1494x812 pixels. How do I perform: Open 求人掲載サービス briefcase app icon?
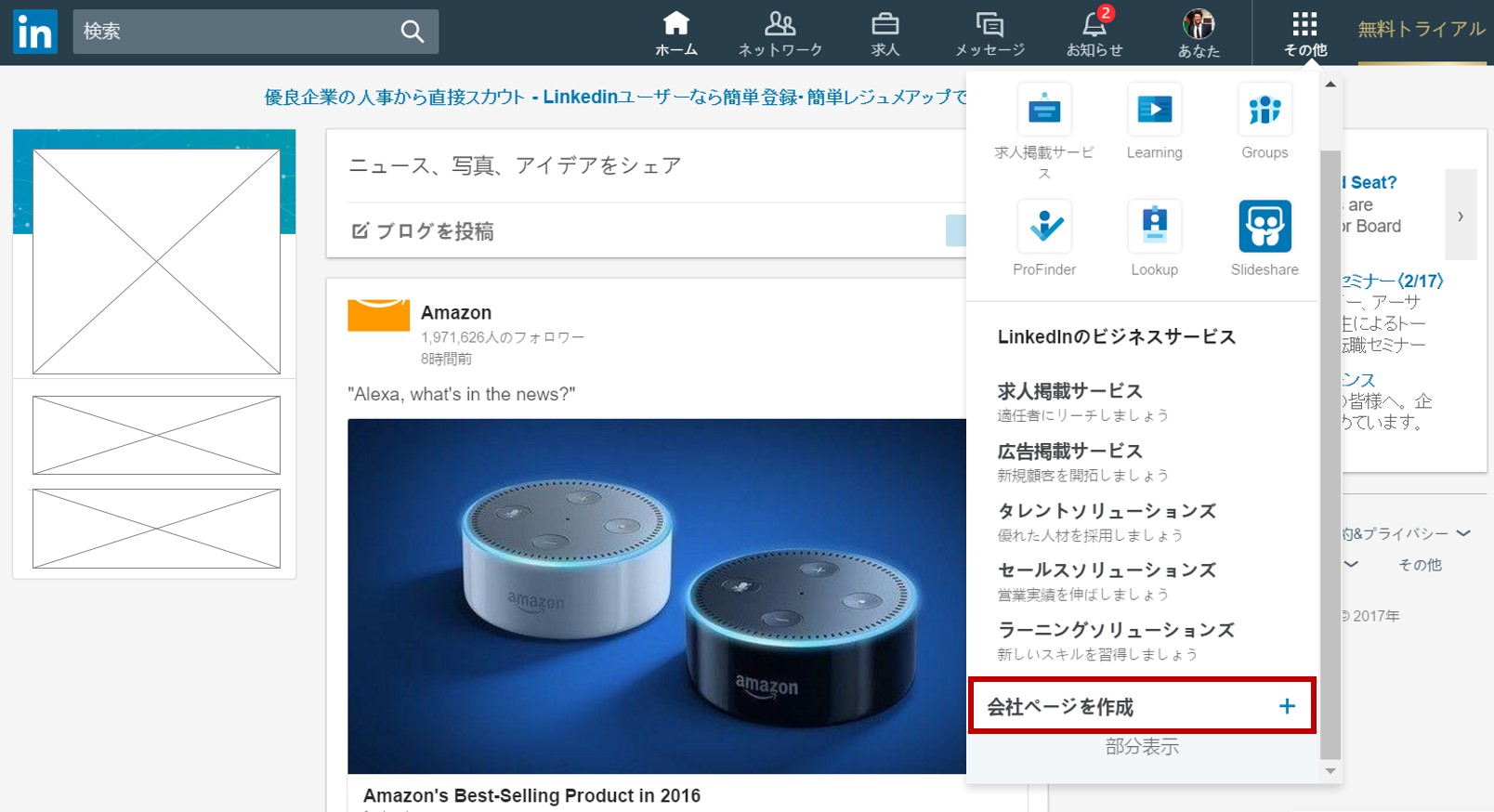1044,109
